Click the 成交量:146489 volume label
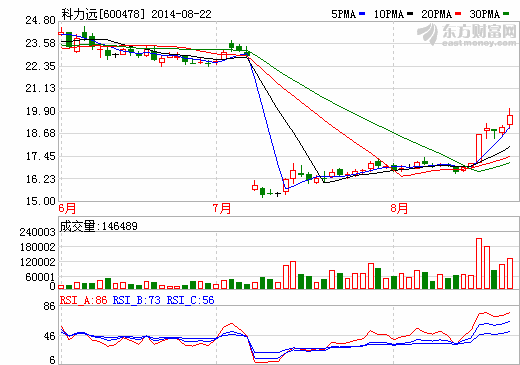Image resolution: width=520 pixels, height=365 pixels. 99,226
